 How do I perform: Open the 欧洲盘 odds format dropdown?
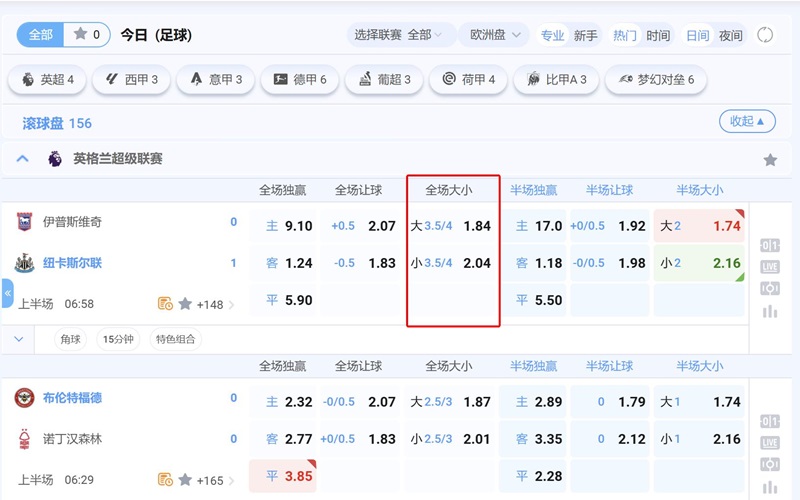494,35
